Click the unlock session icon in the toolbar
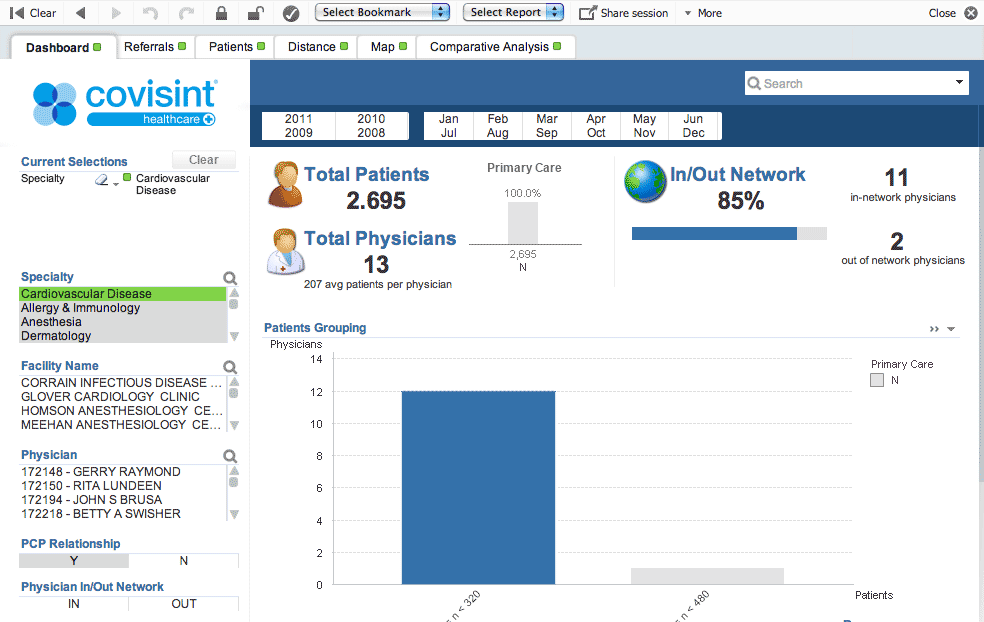The width and height of the screenshot is (984, 622). (256, 13)
